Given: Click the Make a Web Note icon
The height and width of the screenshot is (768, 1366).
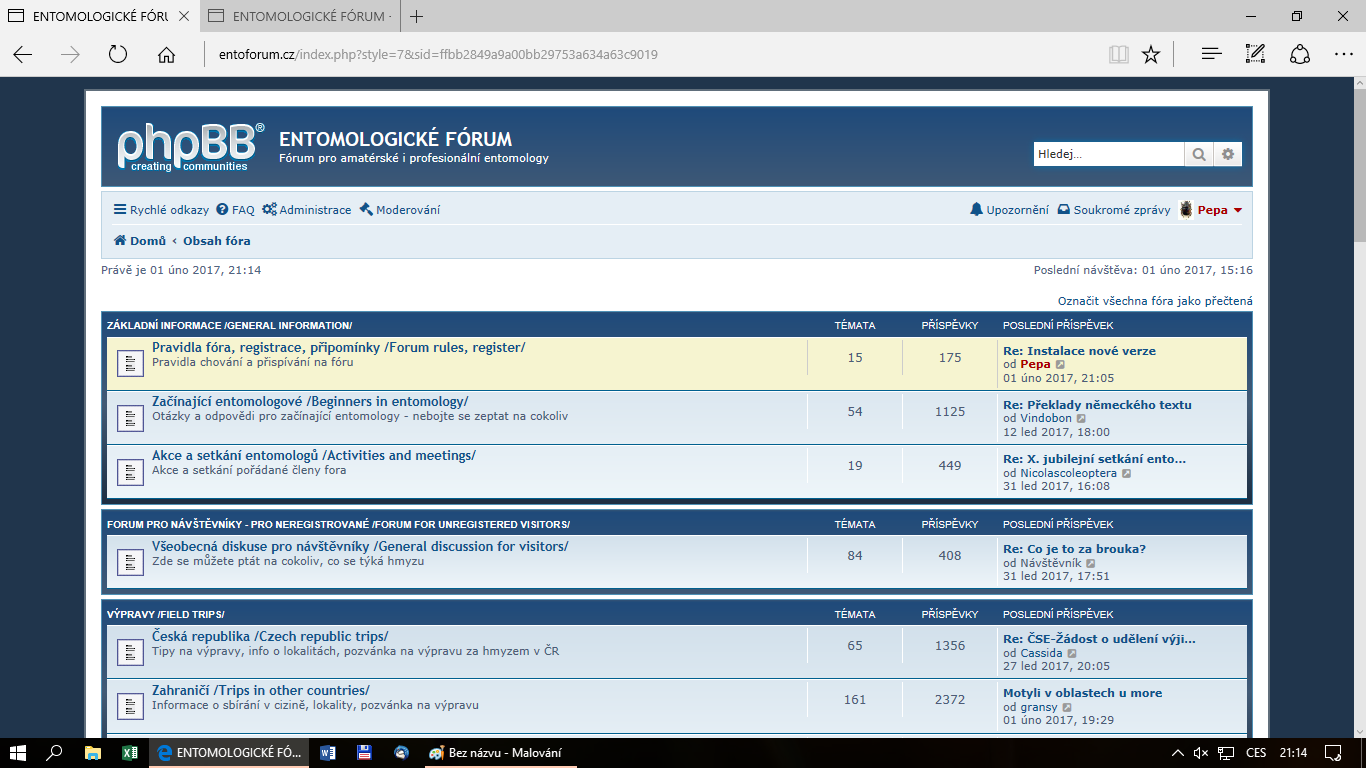Looking at the screenshot, I should coord(1255,55).
